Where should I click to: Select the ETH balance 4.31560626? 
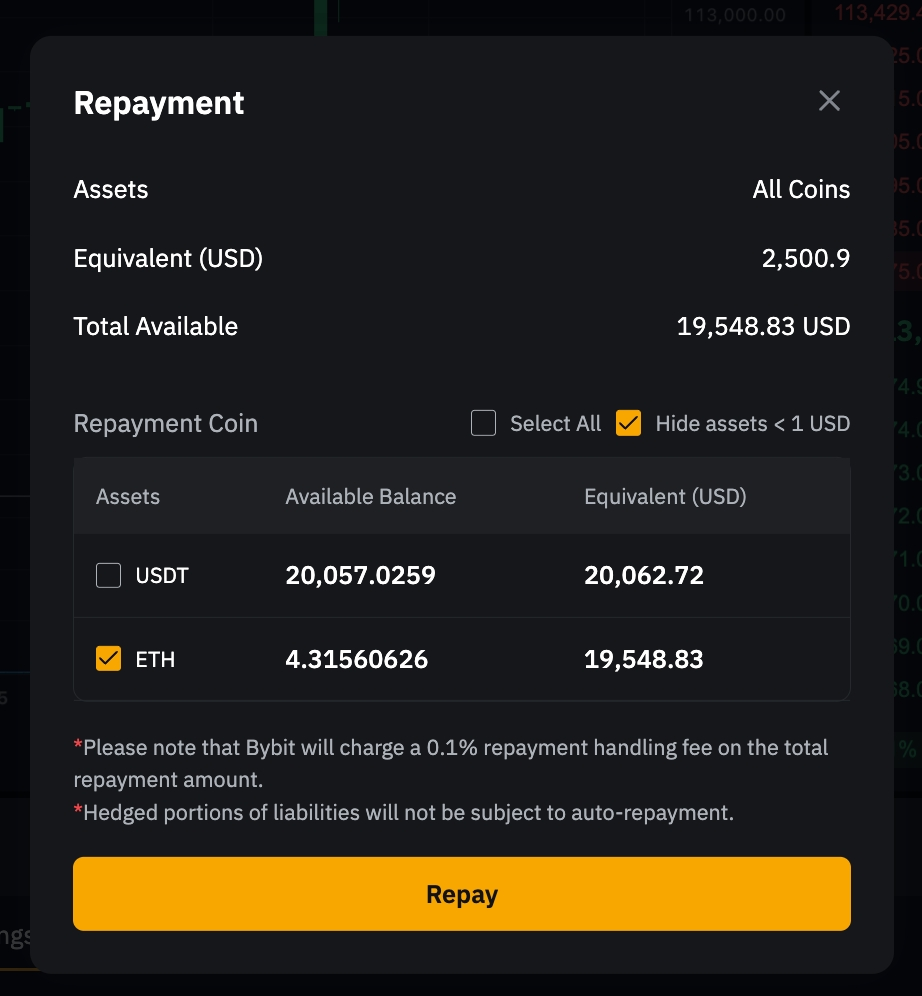point(356,660)
